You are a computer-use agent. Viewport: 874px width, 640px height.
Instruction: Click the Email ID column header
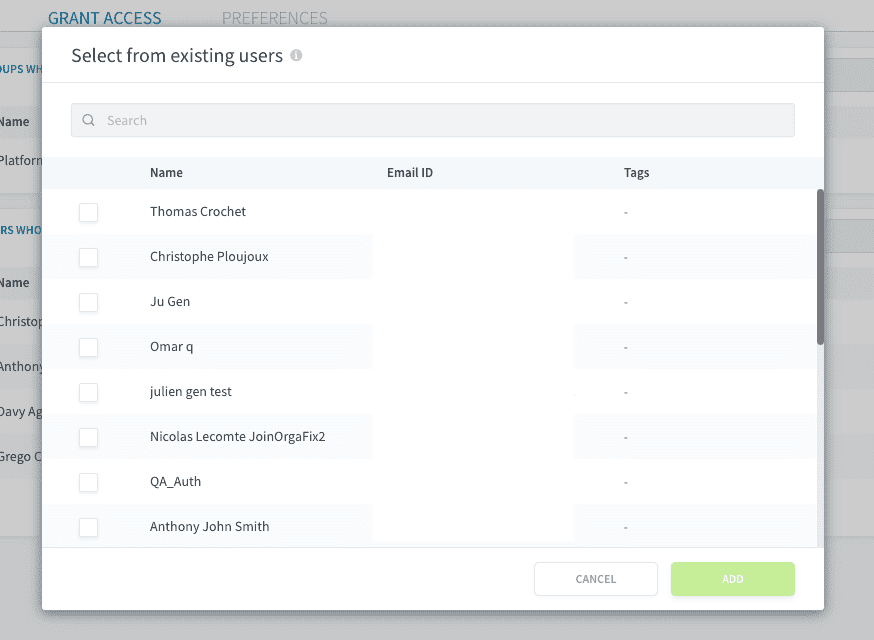(410, 173)
